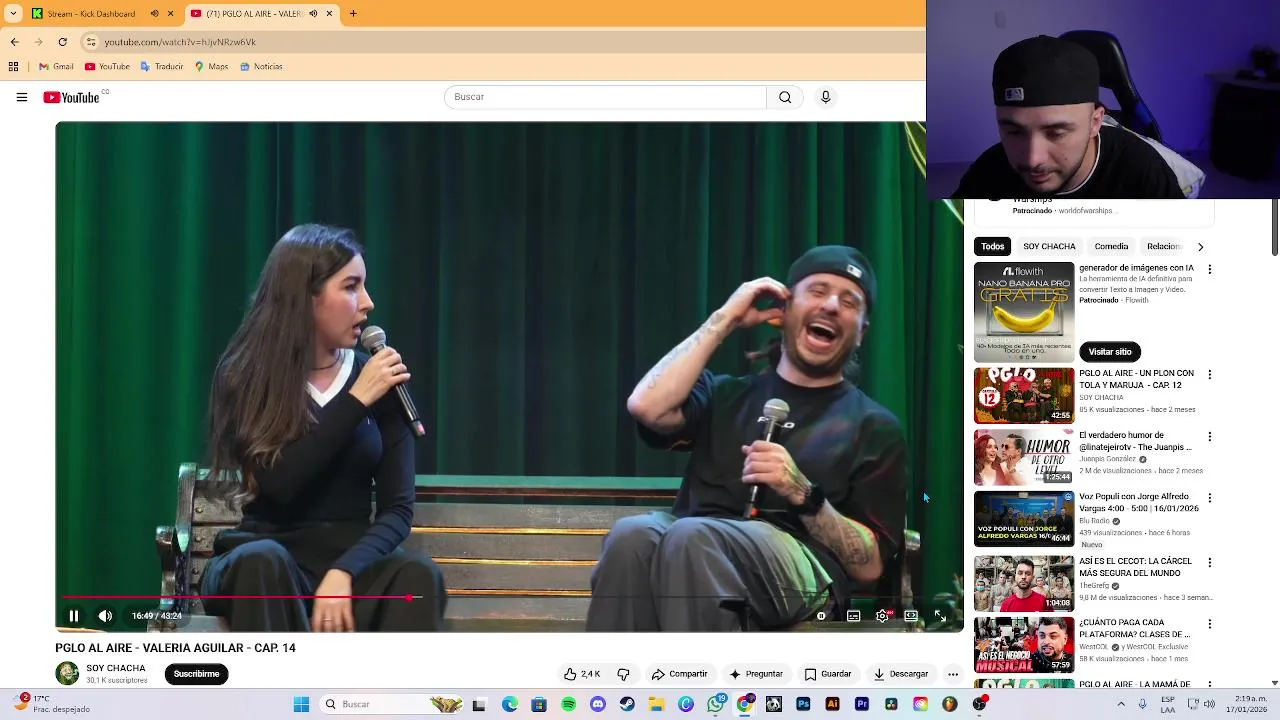Open Discord from the taskbar
This screenshot has width=1280, height=720.
598,704
